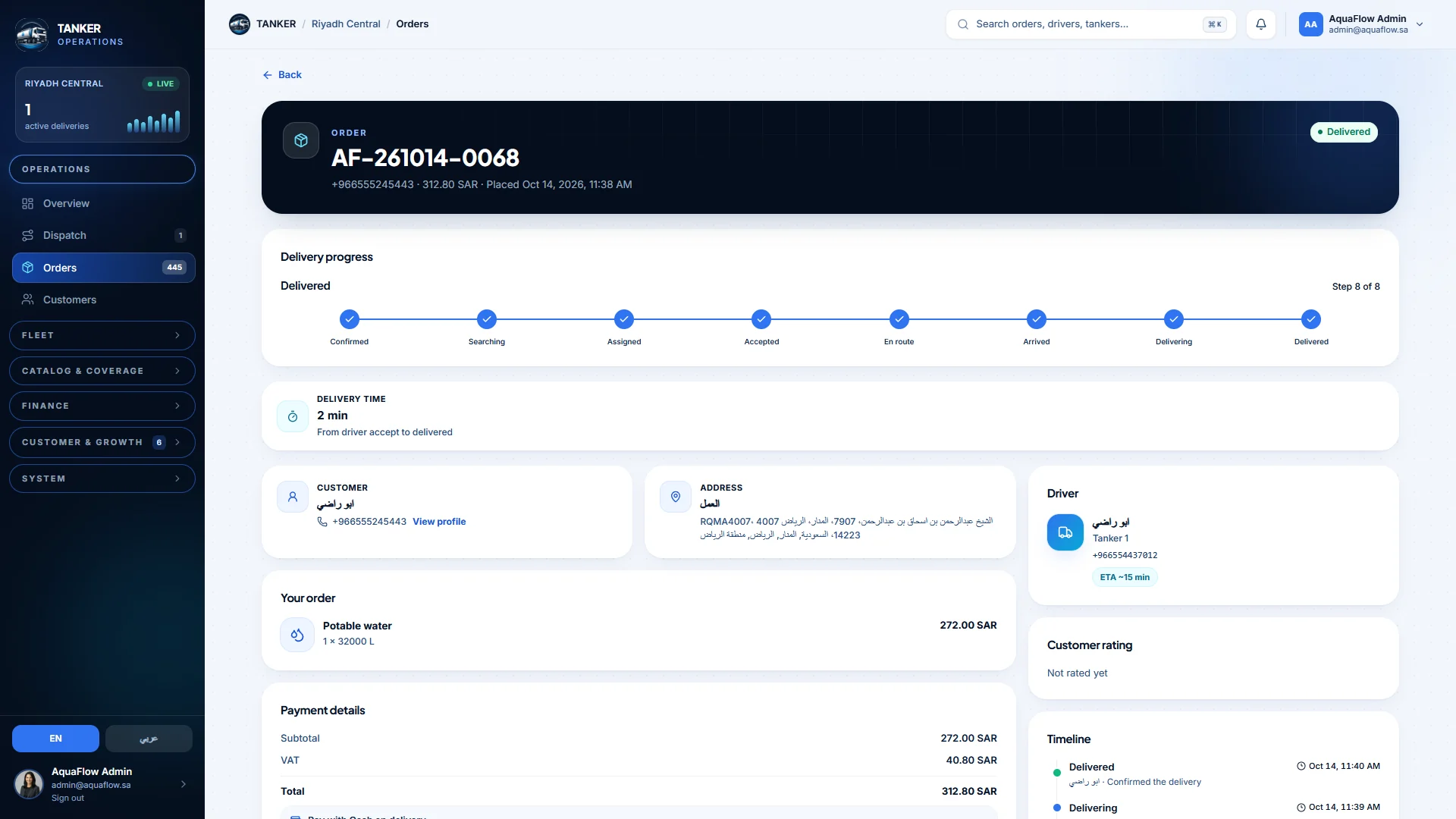Expand the System section

pos(102,479)
